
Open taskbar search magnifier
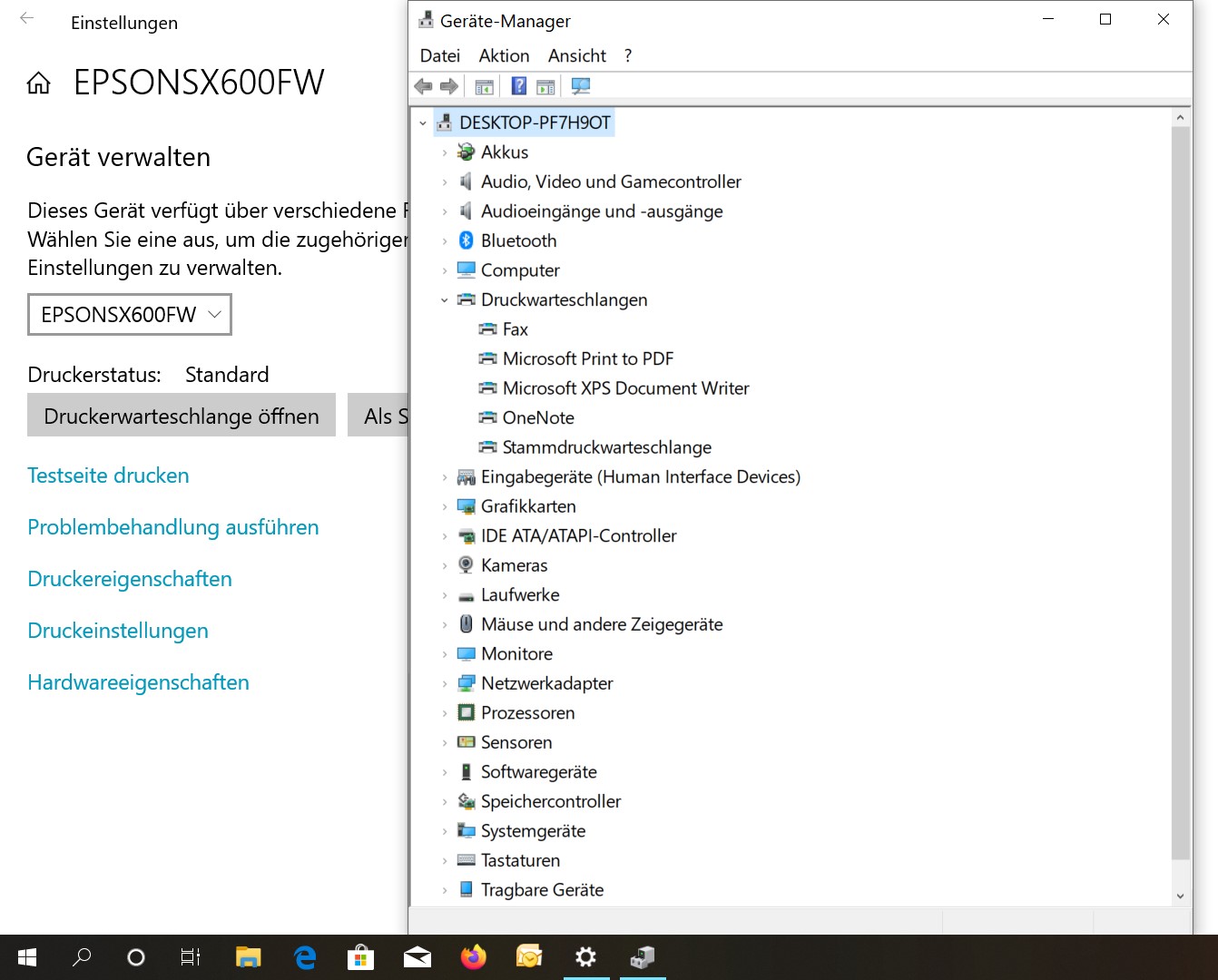(82, 957)
